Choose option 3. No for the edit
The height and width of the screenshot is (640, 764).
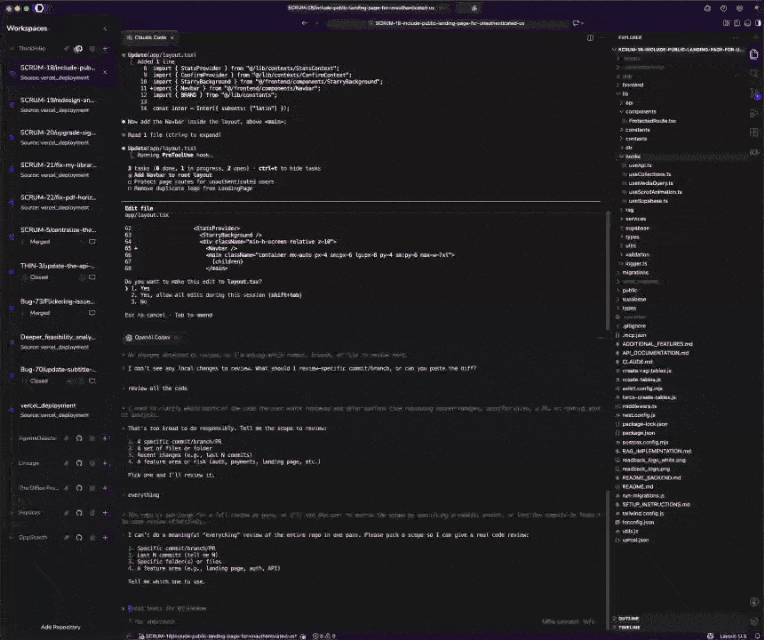(139, 302)
